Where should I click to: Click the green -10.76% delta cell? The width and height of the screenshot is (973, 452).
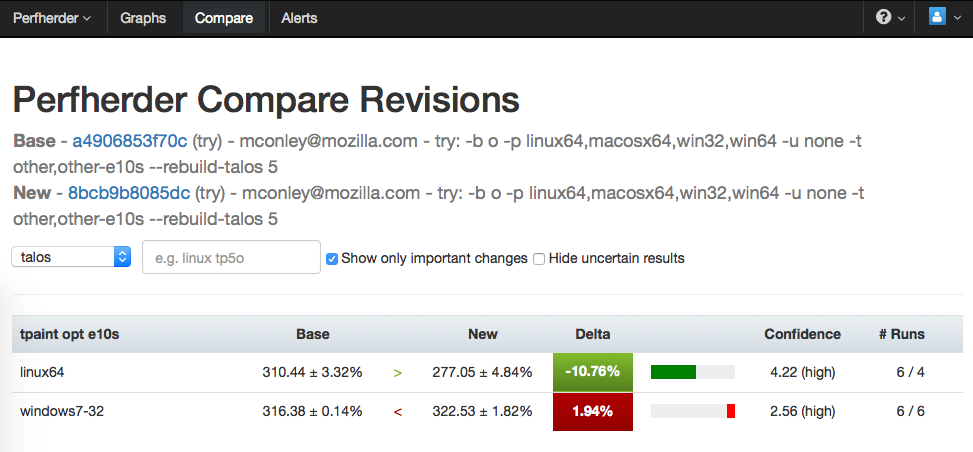tap(592, 372)
